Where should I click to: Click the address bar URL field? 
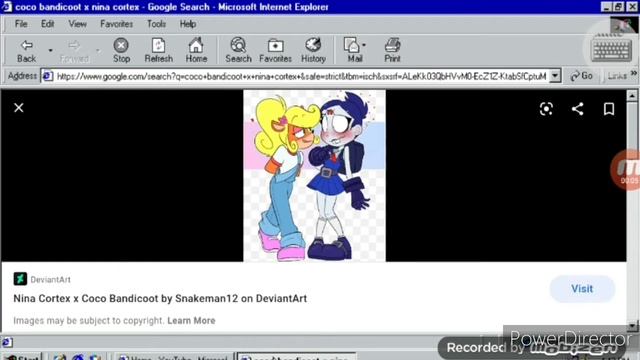point(301,76)
